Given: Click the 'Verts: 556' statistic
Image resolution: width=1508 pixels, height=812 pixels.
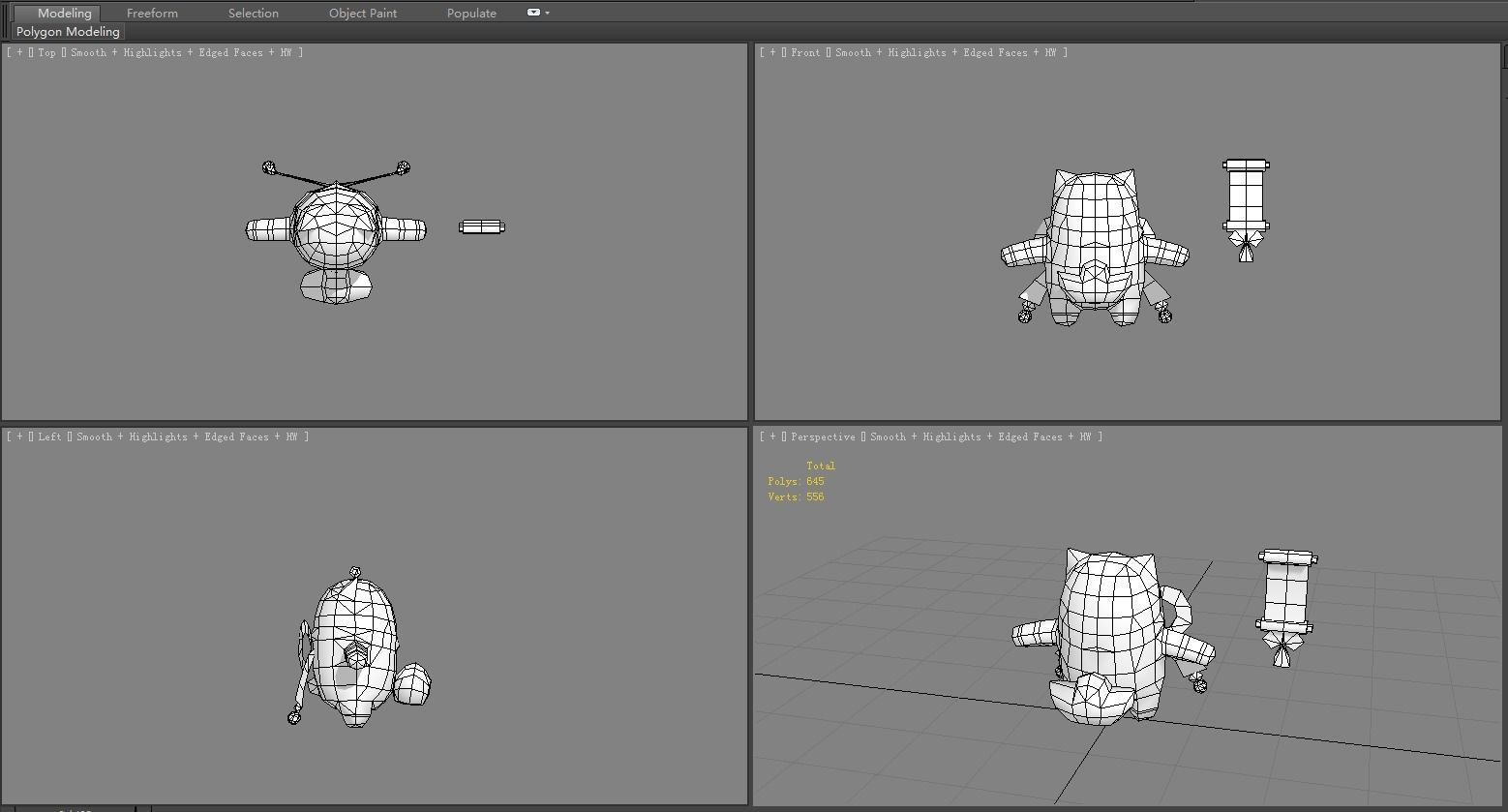Looking at the screenshot, I should [796, 496].
